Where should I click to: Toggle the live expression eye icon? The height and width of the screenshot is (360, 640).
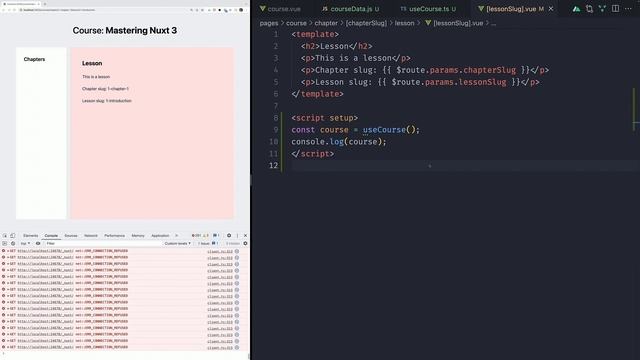(x=38, y=243)
